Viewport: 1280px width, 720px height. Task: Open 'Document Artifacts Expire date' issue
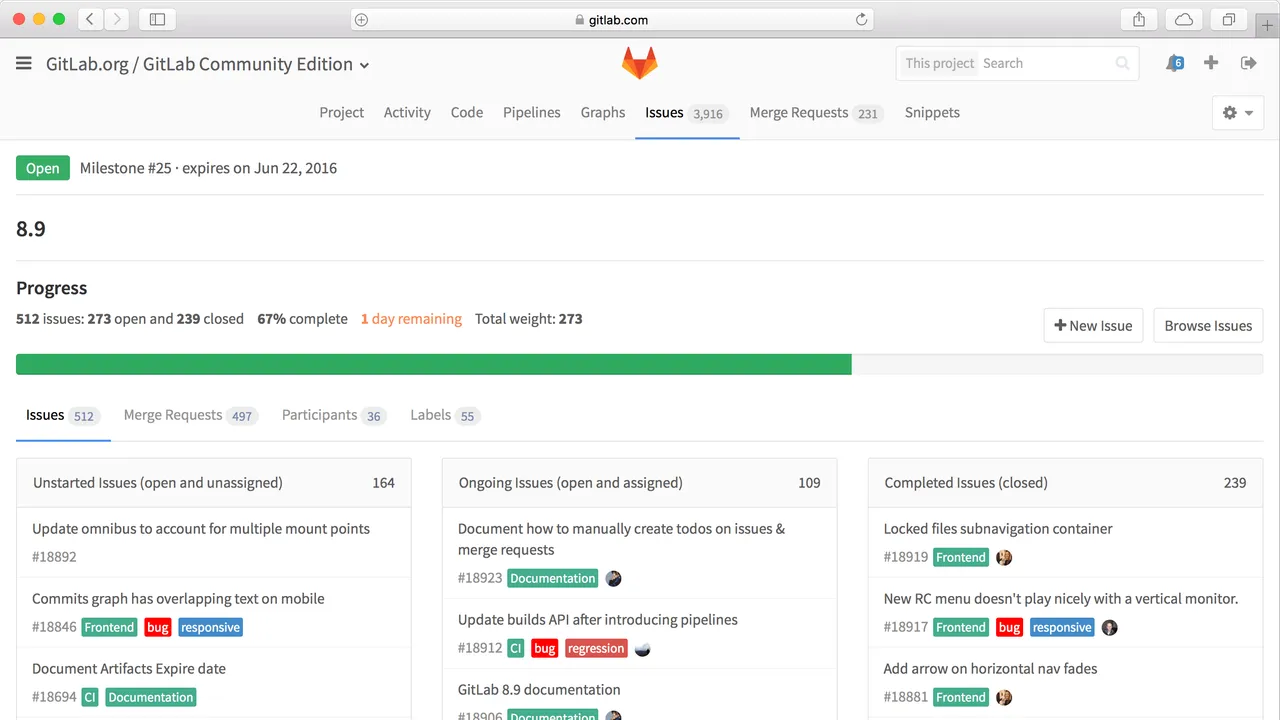click(x=129, y=668)
